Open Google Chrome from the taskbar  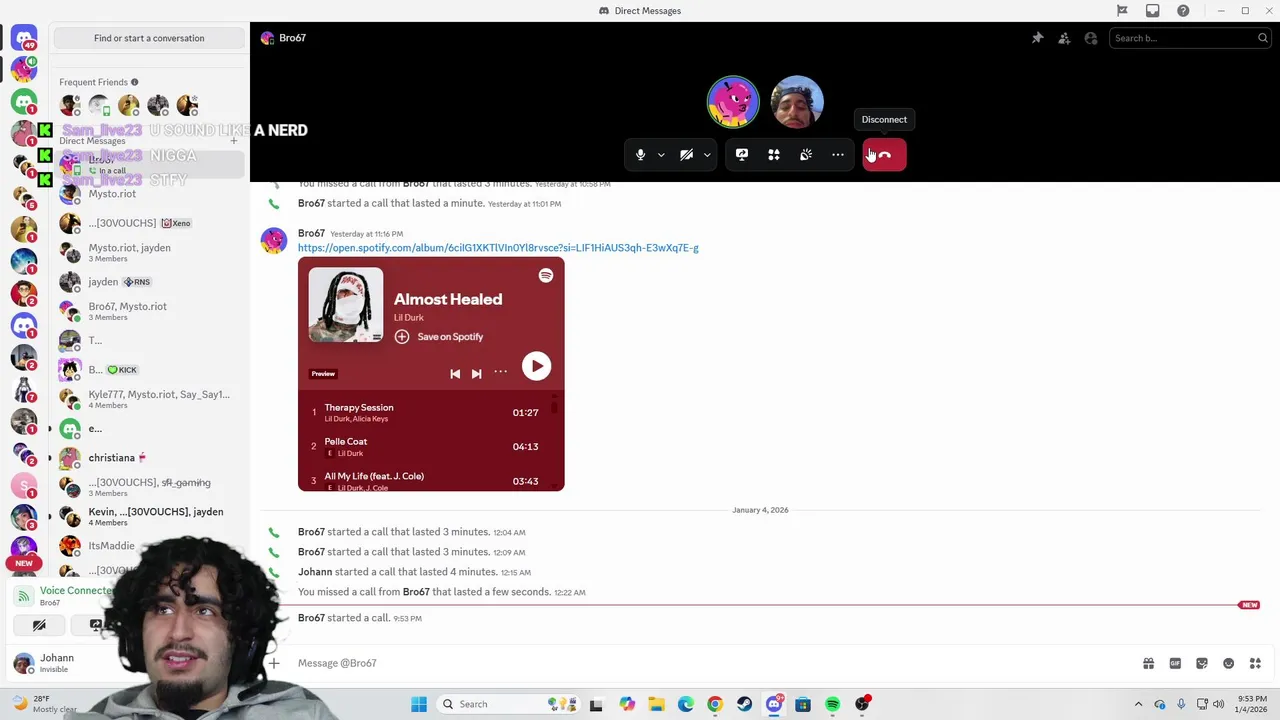click(x=715, y=704)
